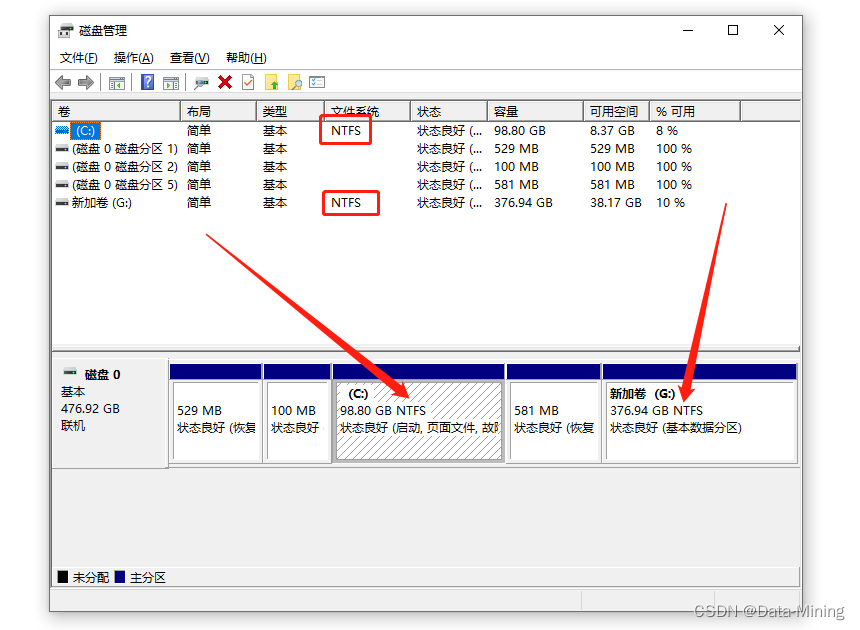Viewport: 860px width, 630px height.
Task: Minimize the Disk Management window
Action: point(688,30)
